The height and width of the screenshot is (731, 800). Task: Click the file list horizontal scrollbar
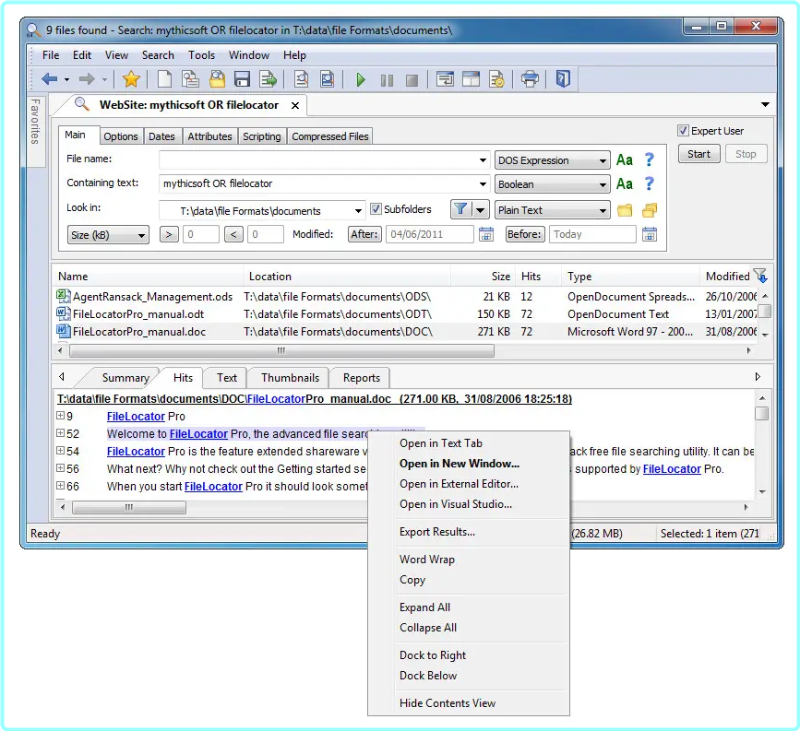282,350
